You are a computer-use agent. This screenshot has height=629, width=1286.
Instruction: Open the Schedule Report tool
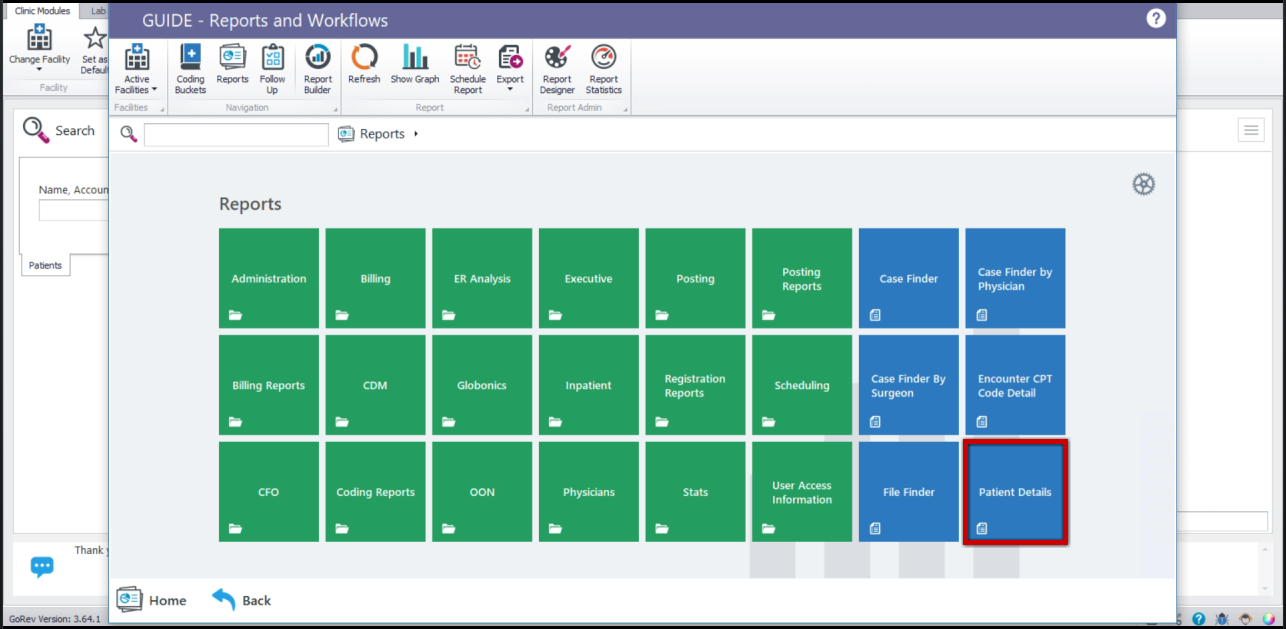click(467, 69)
